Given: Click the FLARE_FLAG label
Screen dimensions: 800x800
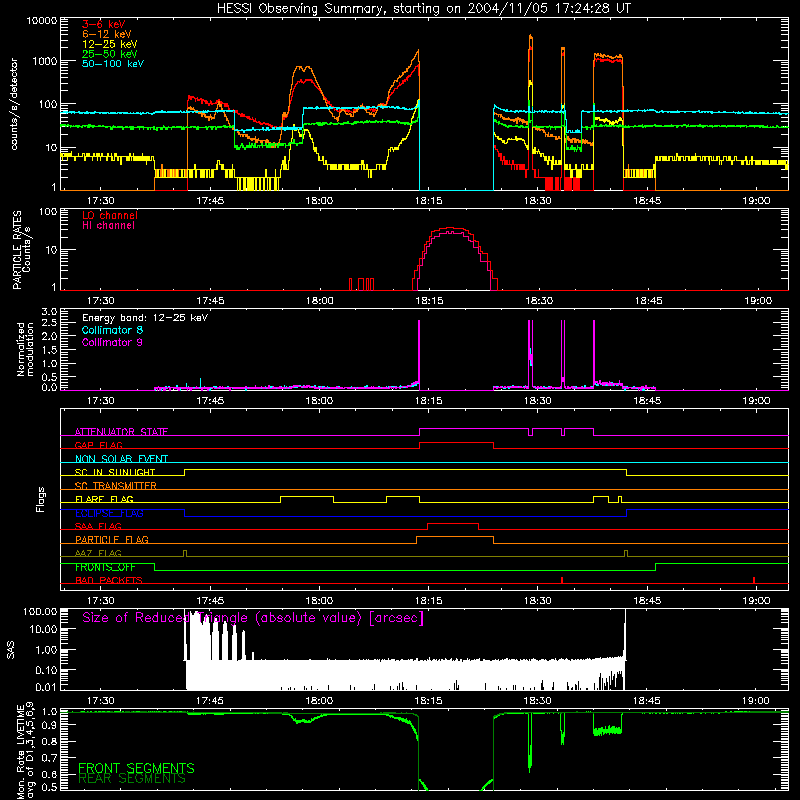Looking at the screenshot, I should coord(104,499).
